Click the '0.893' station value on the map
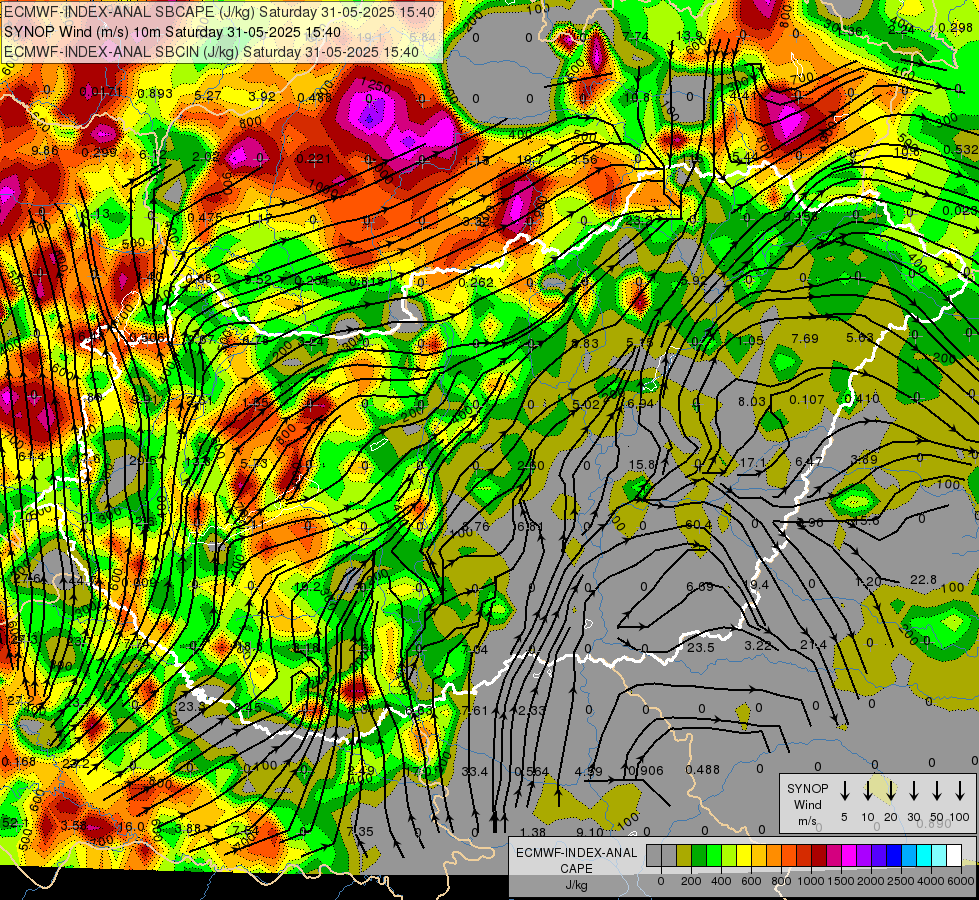Screen dimensions: 979x900 point(155,94)
